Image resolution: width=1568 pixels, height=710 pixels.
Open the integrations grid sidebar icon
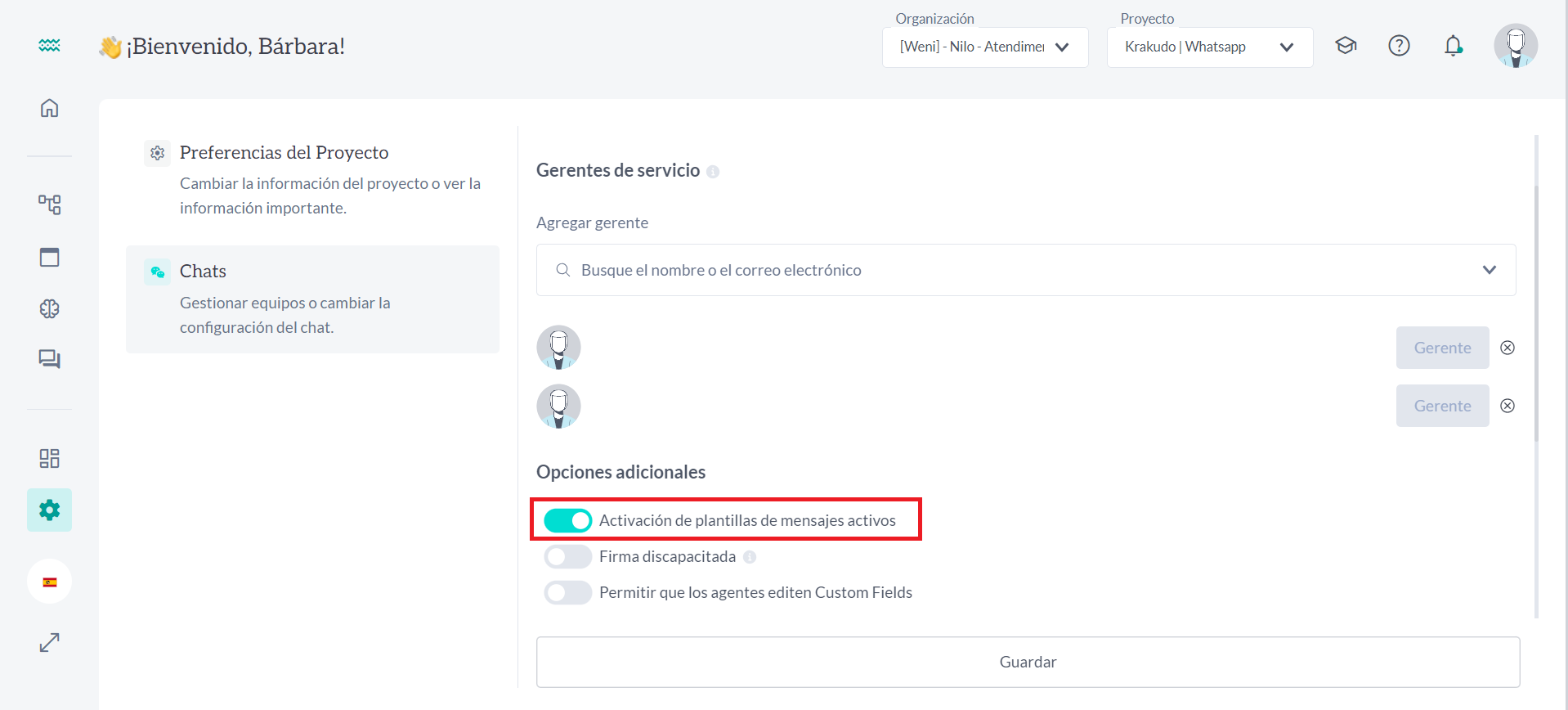[x=49, y=458]
